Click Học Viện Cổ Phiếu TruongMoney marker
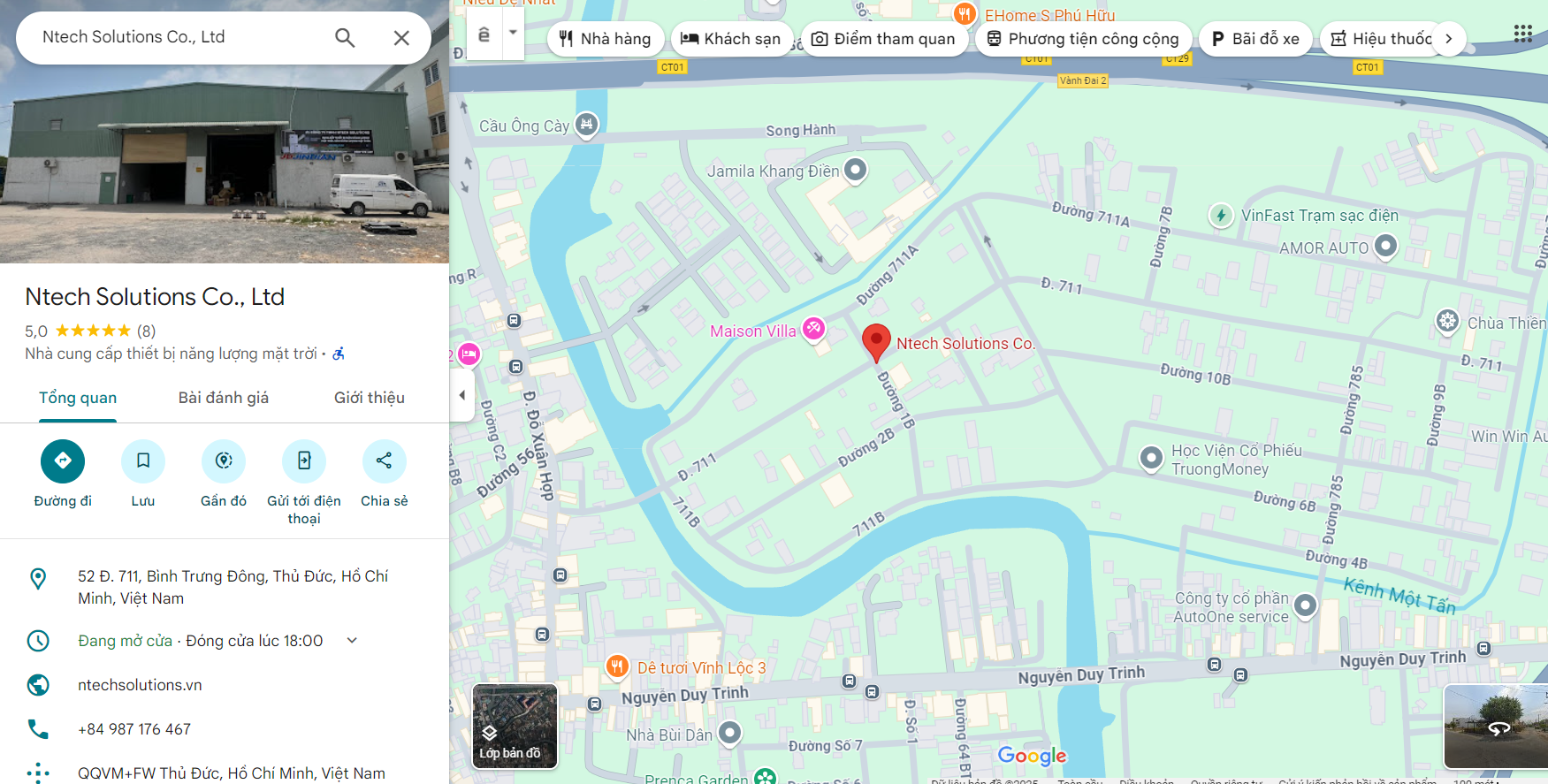1548x784 pixels. 1151,458
